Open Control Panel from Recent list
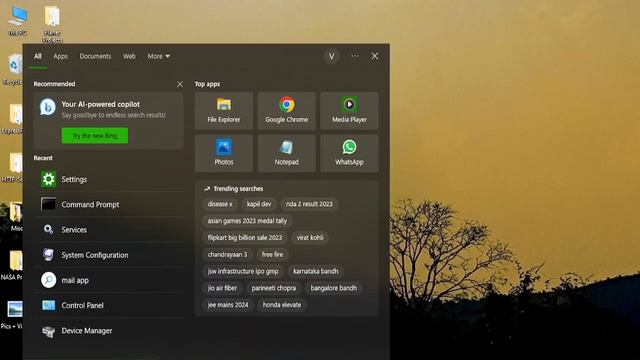 pyautogui.click(x=109, y=305)
